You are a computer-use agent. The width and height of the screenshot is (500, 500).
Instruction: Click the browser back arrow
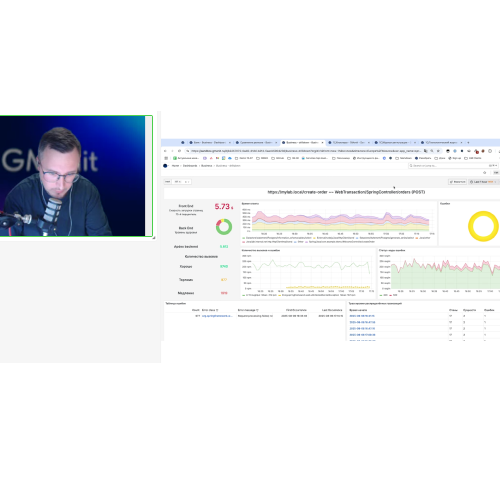coord(165,151)
